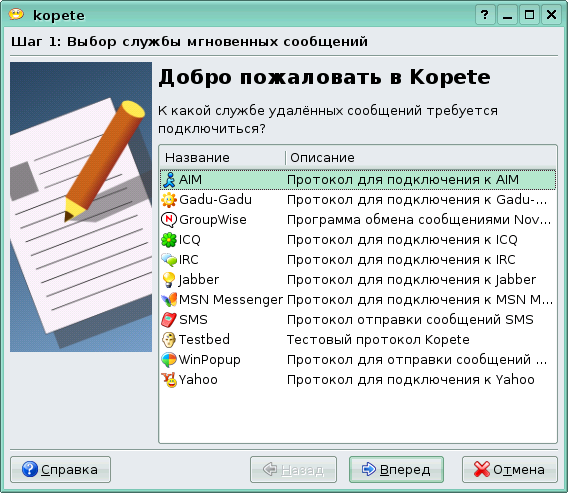The image size is (568, 493).
Task: Minimize the kopete window
Action: coord(507,15)
